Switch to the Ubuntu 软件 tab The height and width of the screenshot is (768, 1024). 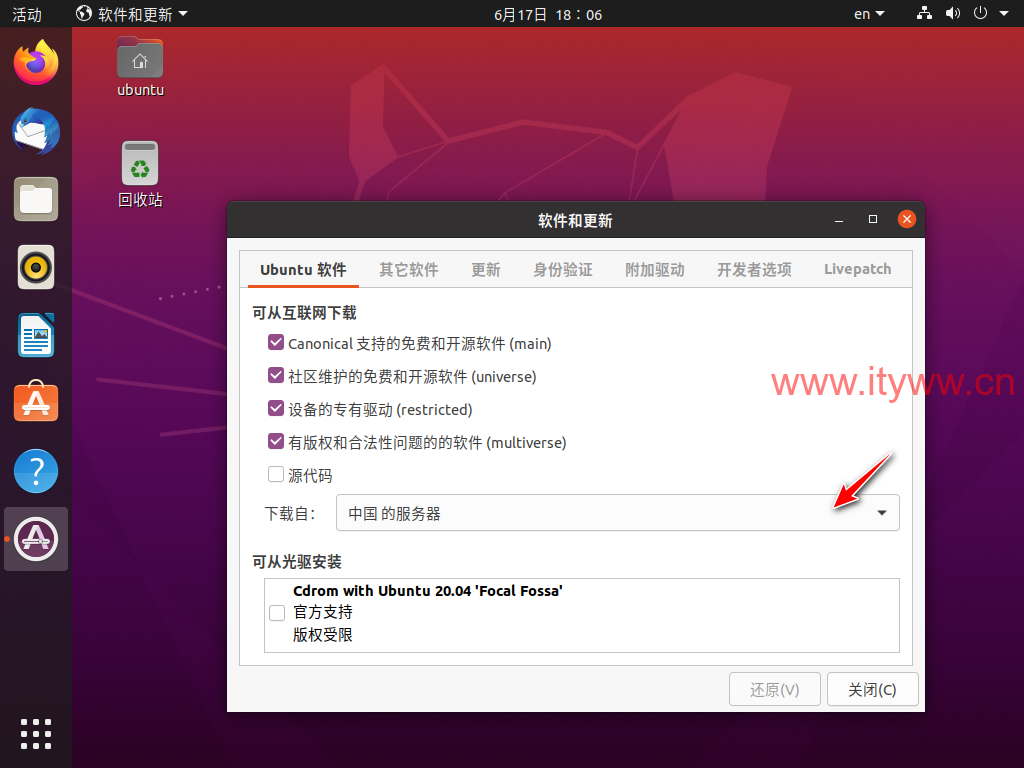pos(303,270)
